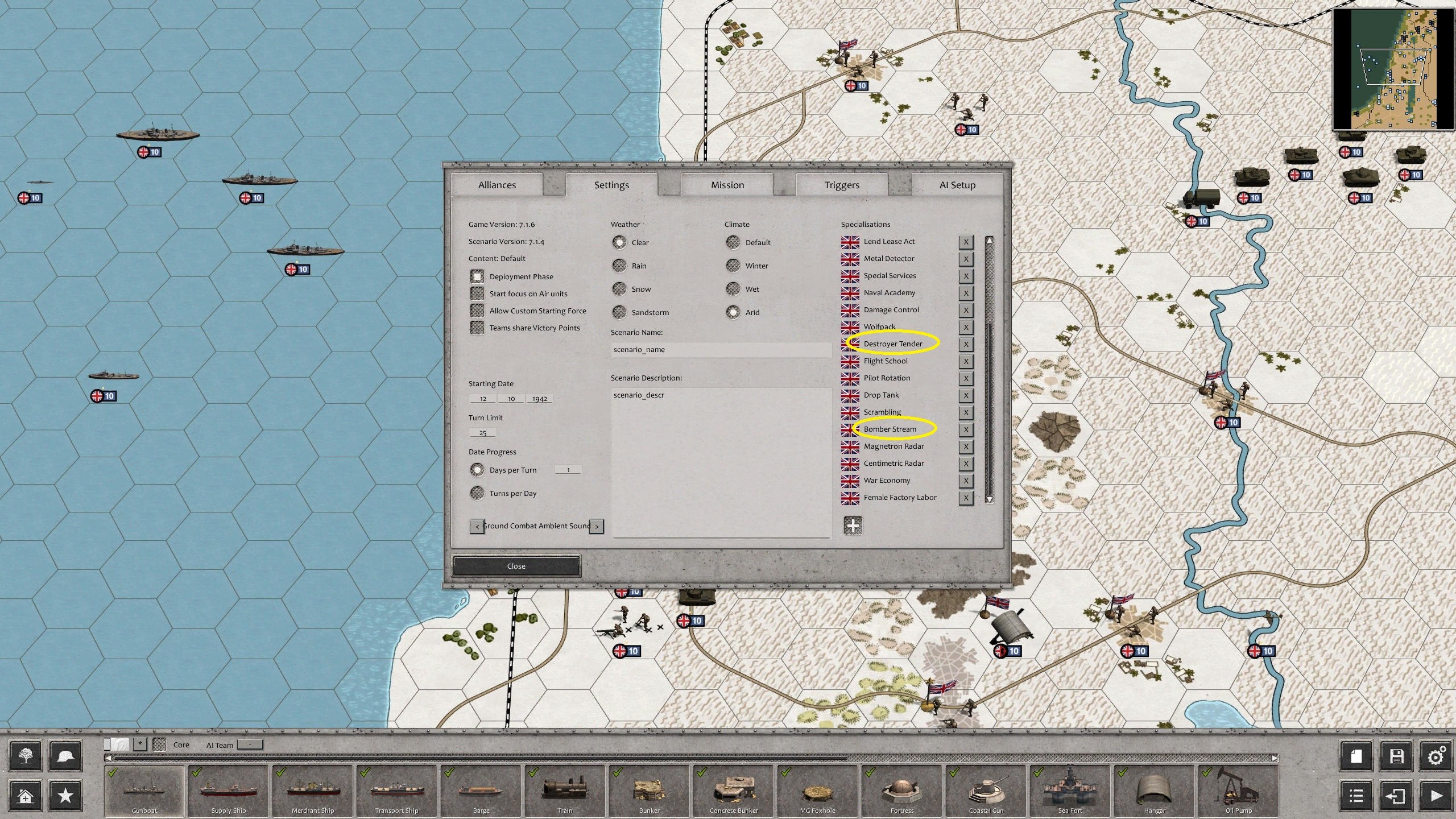Enable the Deployment Phase checkbox
Screen dimensions: 1456x819
point(477,276)
